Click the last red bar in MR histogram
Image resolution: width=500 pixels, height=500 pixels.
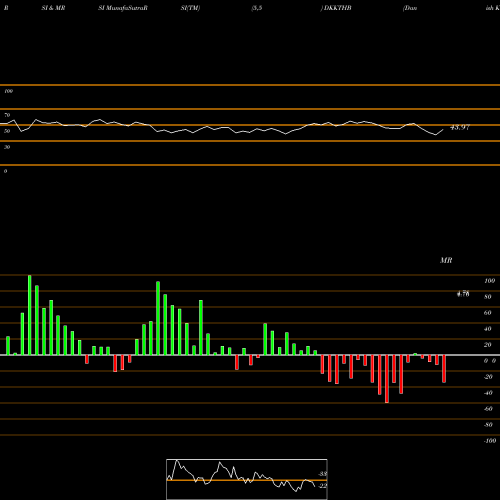[x=444, y=369]
